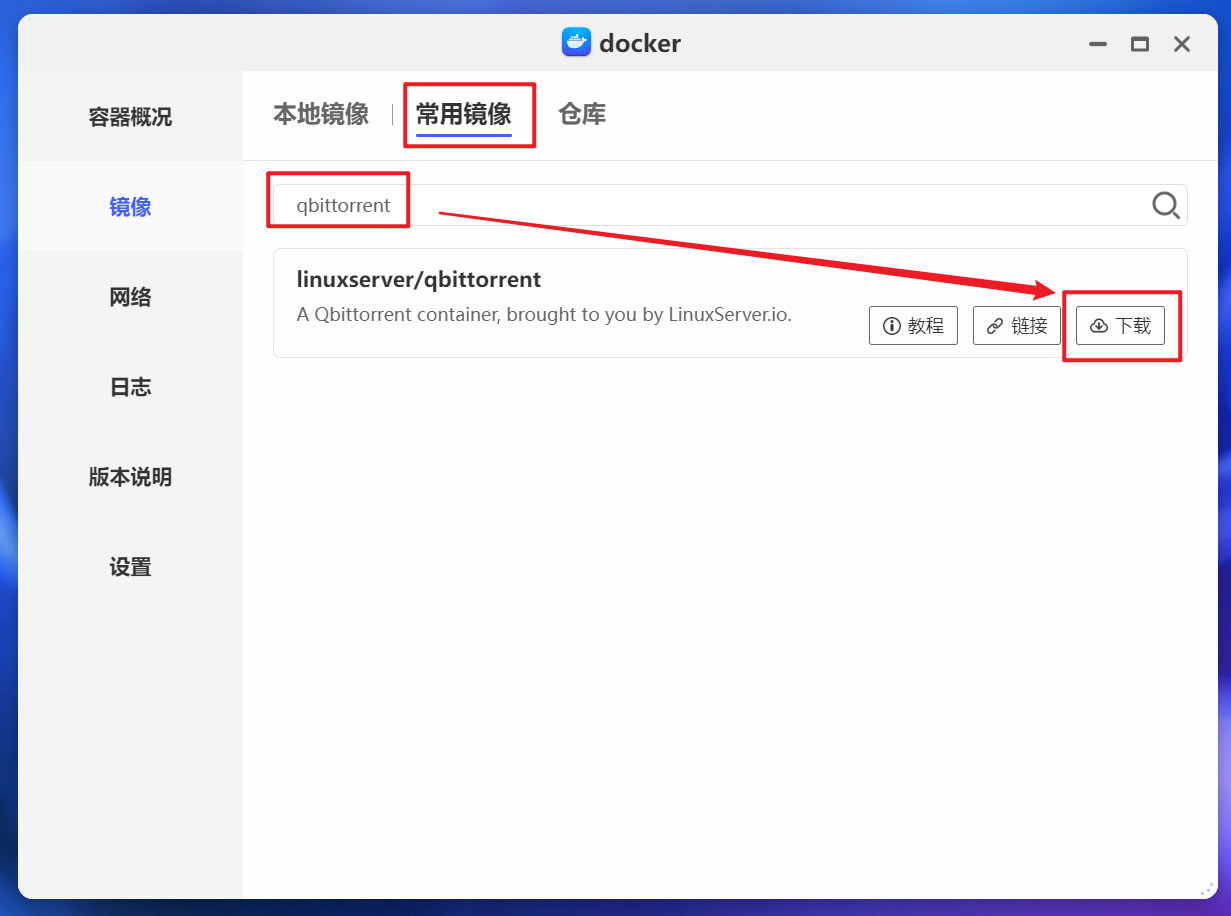
Task: Switch to the 仓库 tab
Action: pos(582,114)
